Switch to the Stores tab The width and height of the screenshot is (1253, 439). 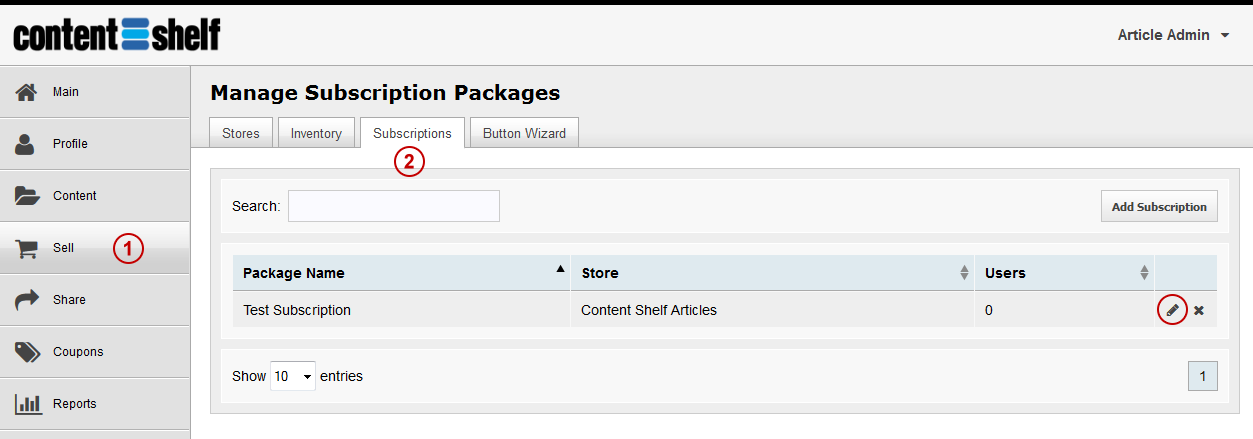[x=241, y=133]
